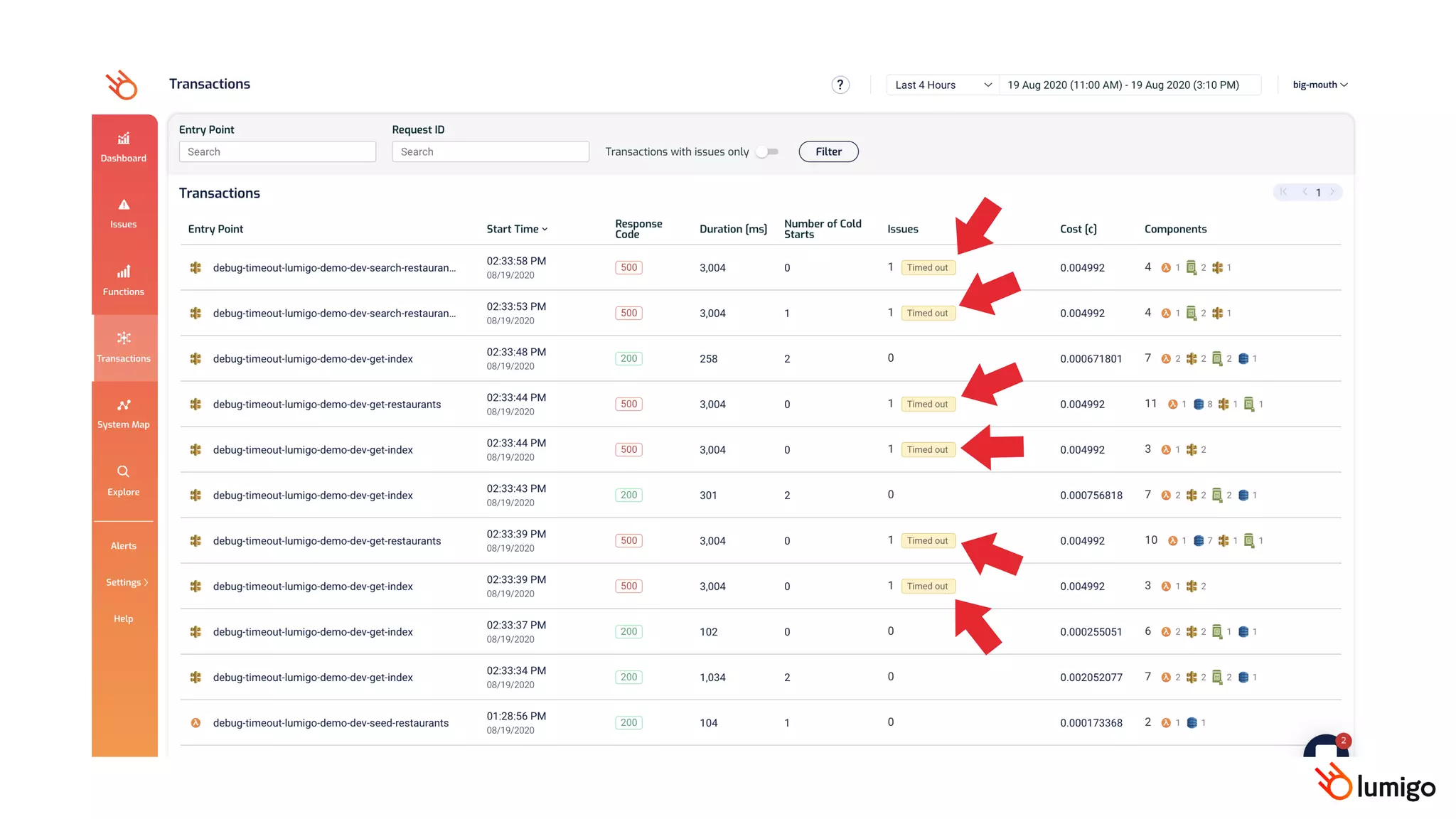Toggle Transactions with issues only
Viewport: 1456px width, 819px height.
(x=767, y=152)
